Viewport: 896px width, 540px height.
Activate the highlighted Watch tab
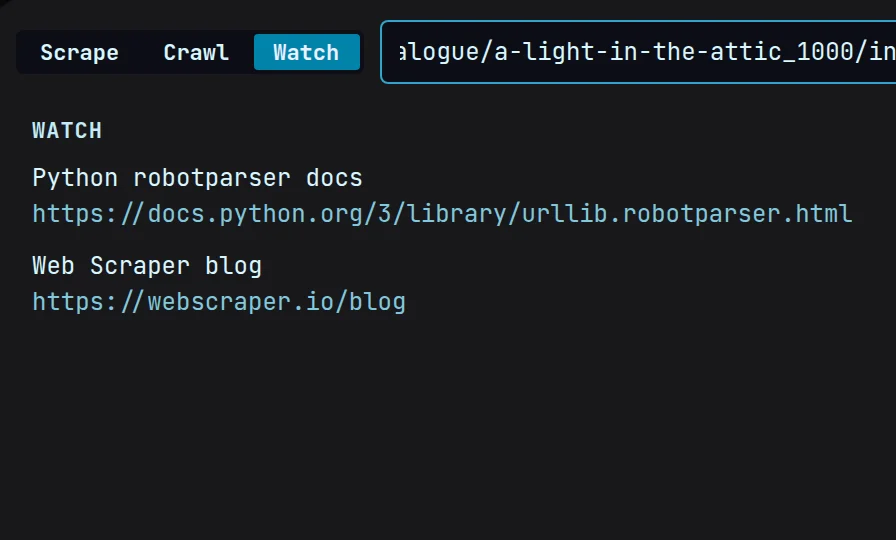[307, 52]
